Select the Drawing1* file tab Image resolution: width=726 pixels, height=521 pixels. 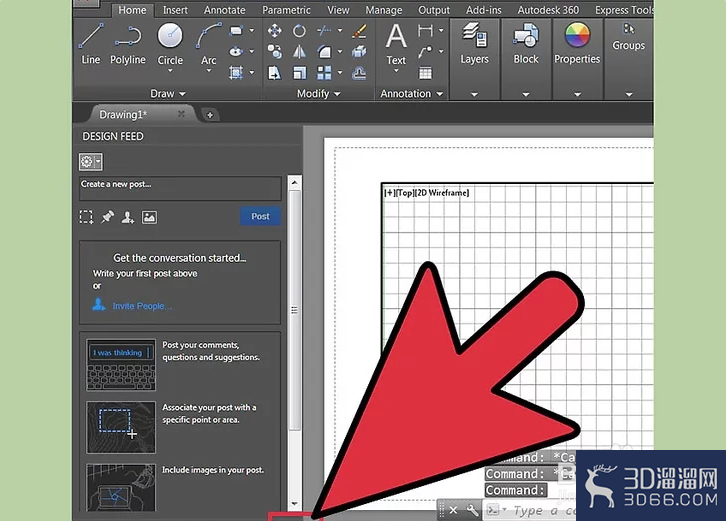click(x=140, y=114)
